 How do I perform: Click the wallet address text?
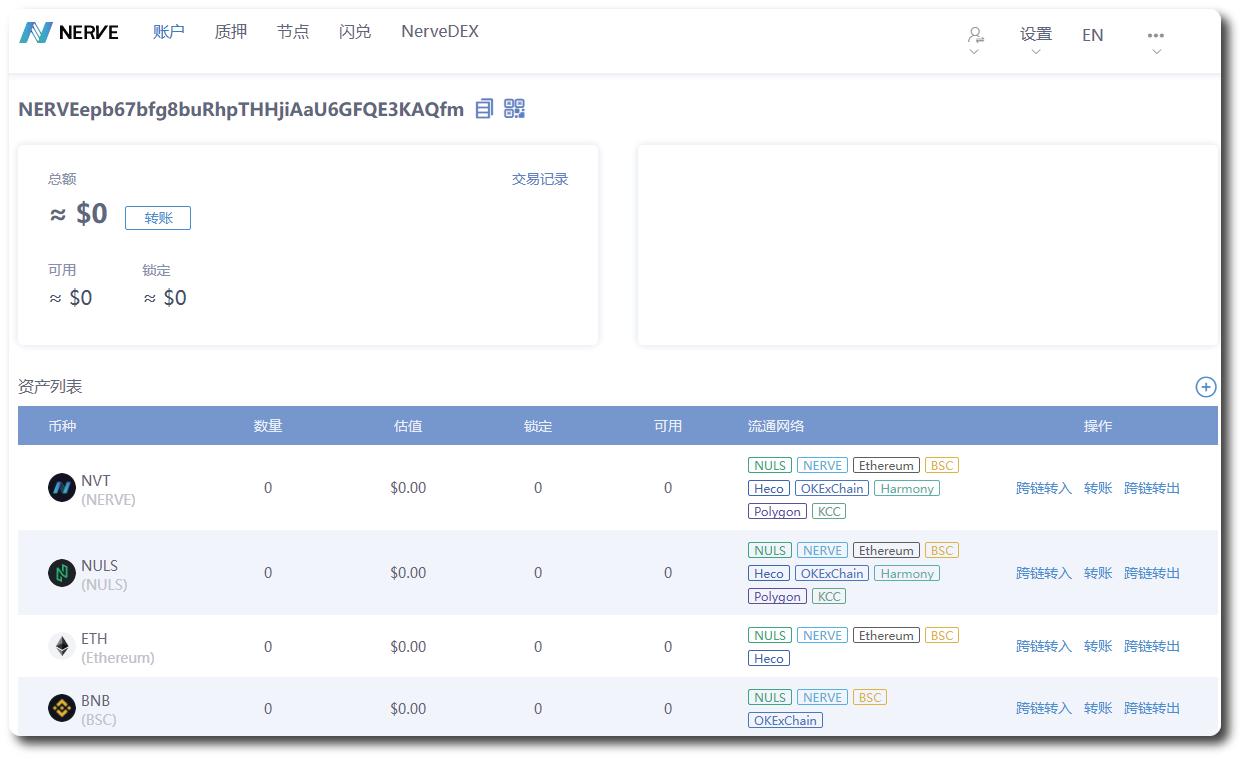[241, 109]
